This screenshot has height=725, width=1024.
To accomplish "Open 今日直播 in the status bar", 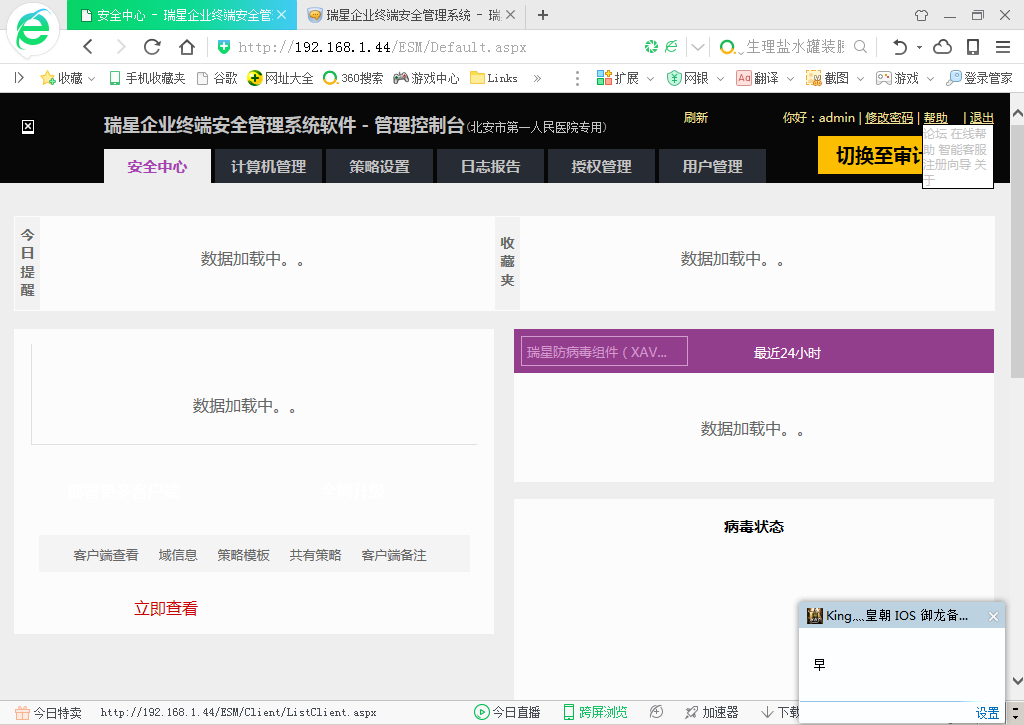I will coord(507,712).
